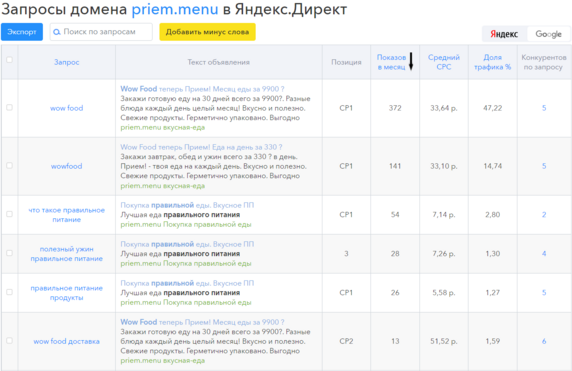Open query полезный ужин правильное питание
This screenshot has width=572, height=371.
(66, 254)
